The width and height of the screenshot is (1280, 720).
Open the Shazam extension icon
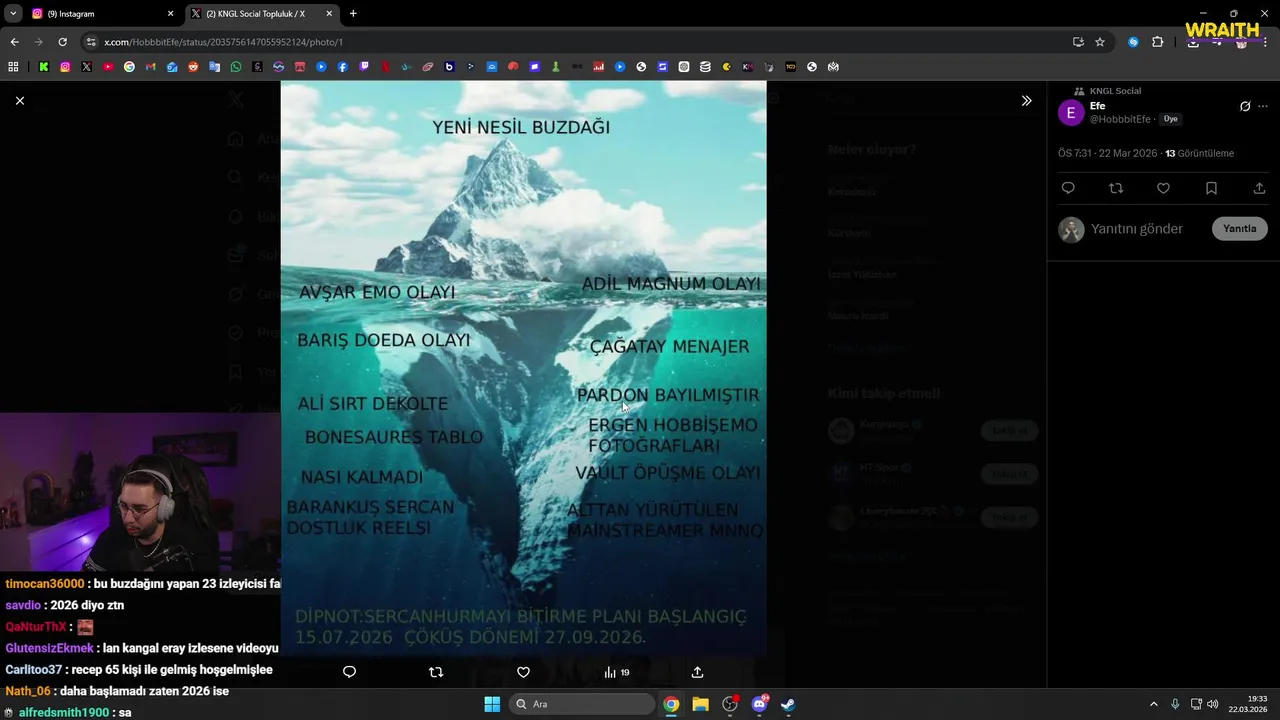click(x=1133, y=42)
